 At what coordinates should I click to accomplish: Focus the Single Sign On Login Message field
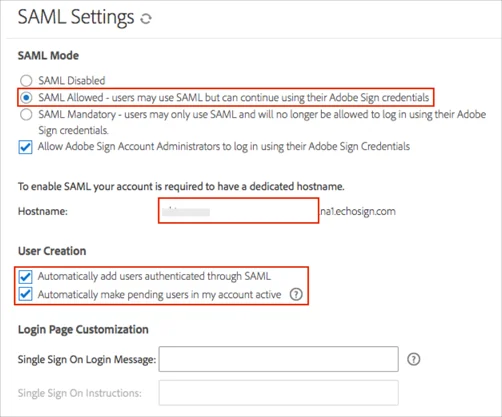pyautogui.click(x=278, y=359)
